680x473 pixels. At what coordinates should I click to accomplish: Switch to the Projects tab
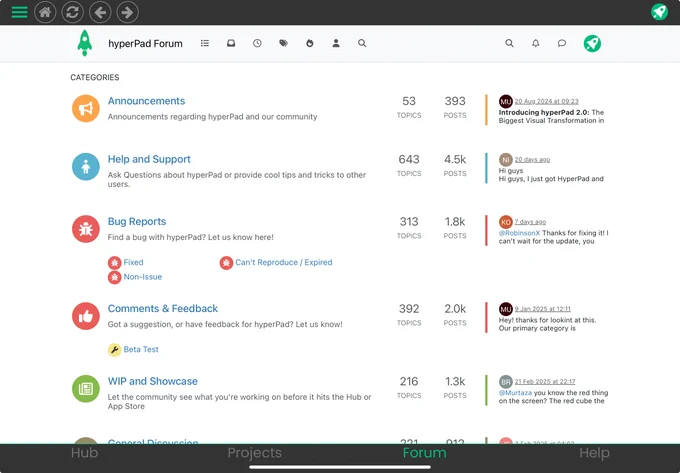coord(255,453)
